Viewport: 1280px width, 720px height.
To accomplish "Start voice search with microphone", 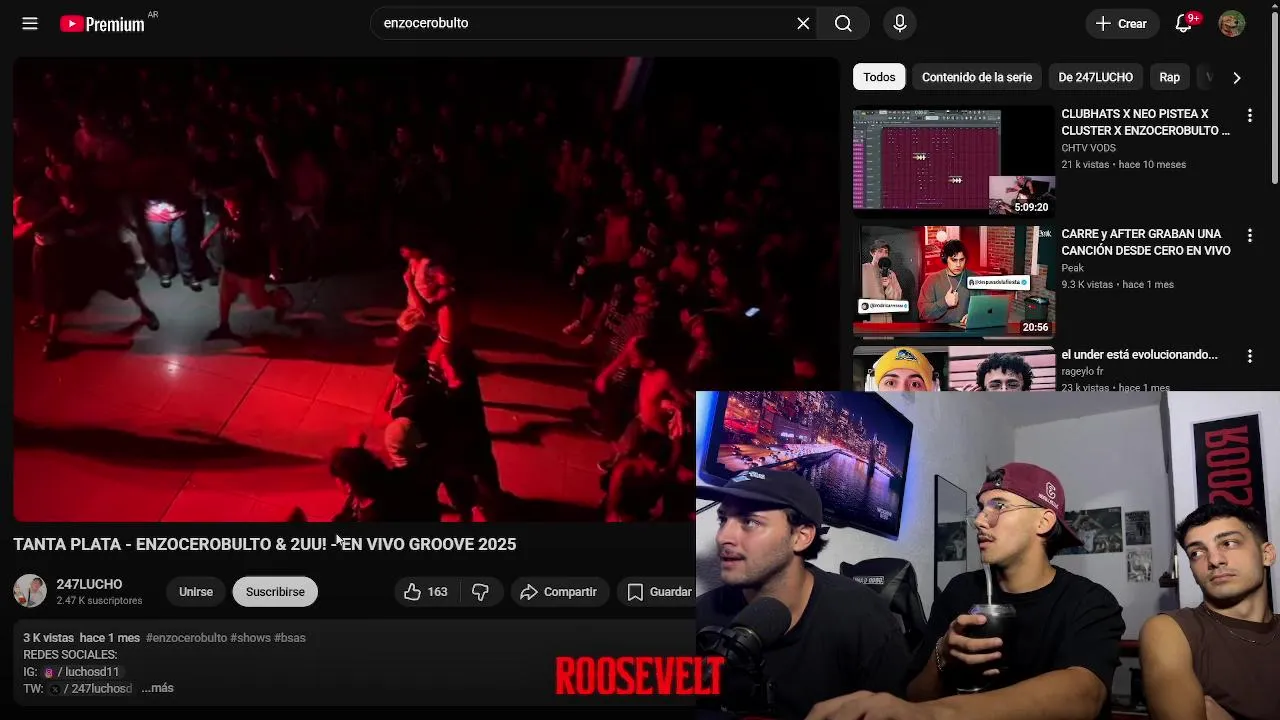I will click(x=899, y=23).
